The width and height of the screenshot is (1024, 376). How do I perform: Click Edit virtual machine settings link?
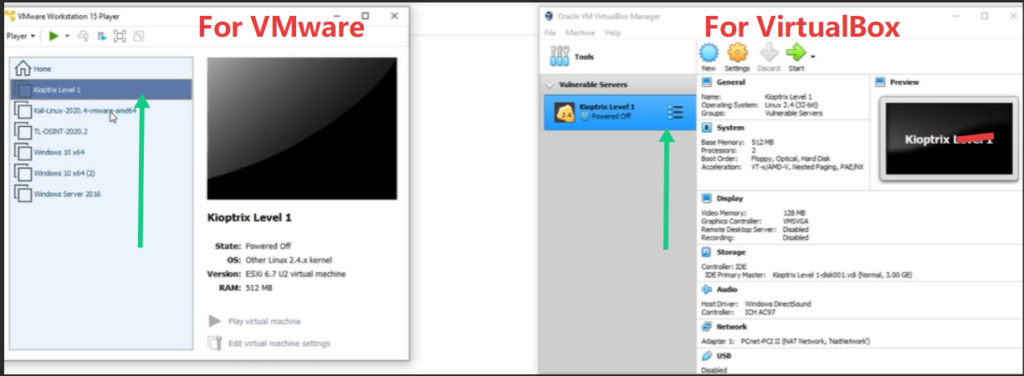coord(279,343)
